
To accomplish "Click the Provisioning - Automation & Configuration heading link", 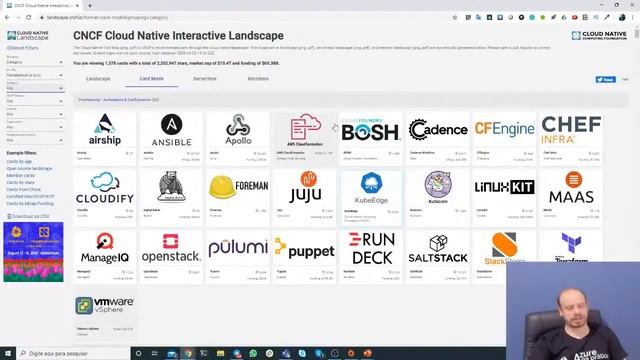I will (x=119, y=100).
